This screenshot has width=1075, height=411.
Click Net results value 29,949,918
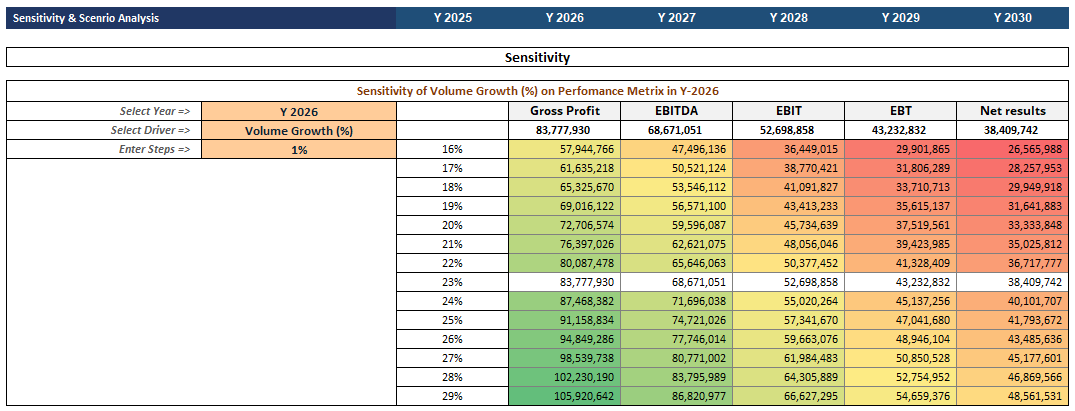tap(1013, 187)
